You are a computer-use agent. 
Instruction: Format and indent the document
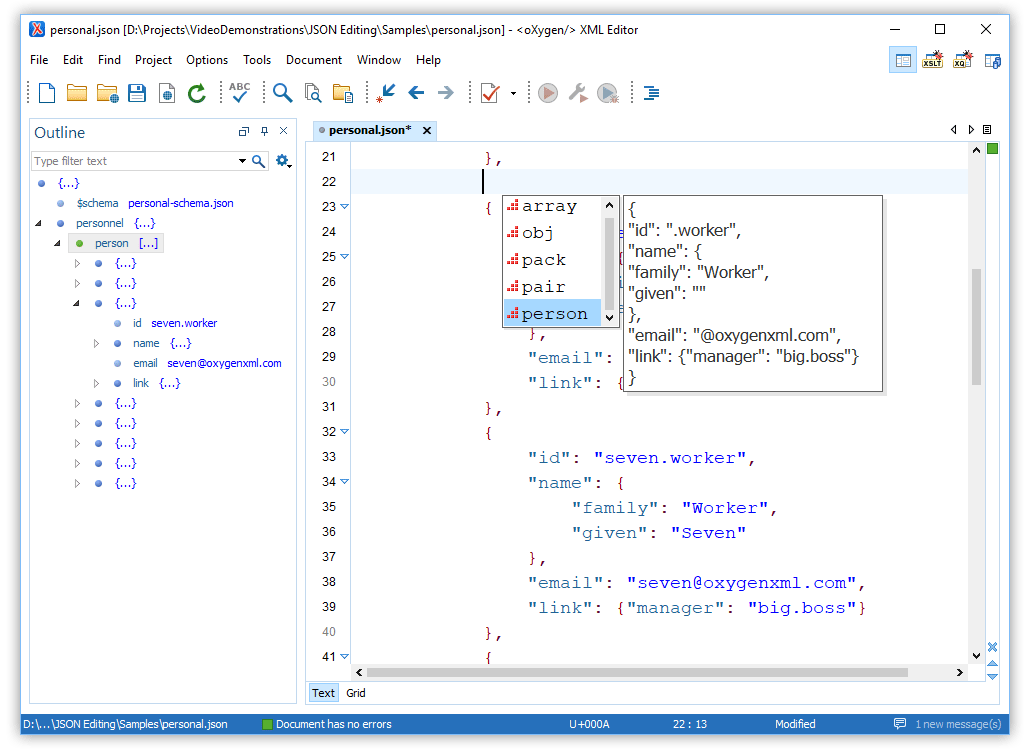tap(652, 93)
